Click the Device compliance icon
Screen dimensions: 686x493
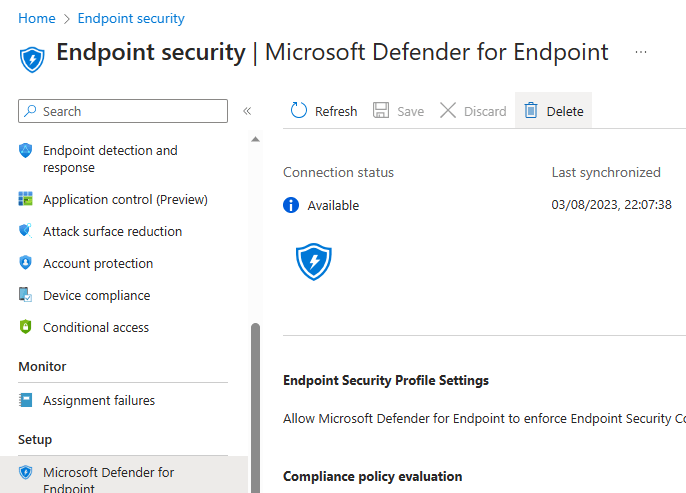click(26, 295)
